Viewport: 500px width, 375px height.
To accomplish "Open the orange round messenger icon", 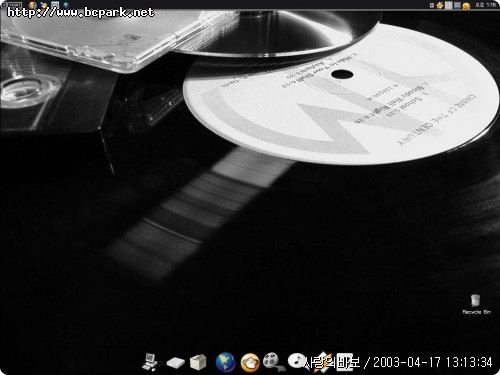I will 250,363.
